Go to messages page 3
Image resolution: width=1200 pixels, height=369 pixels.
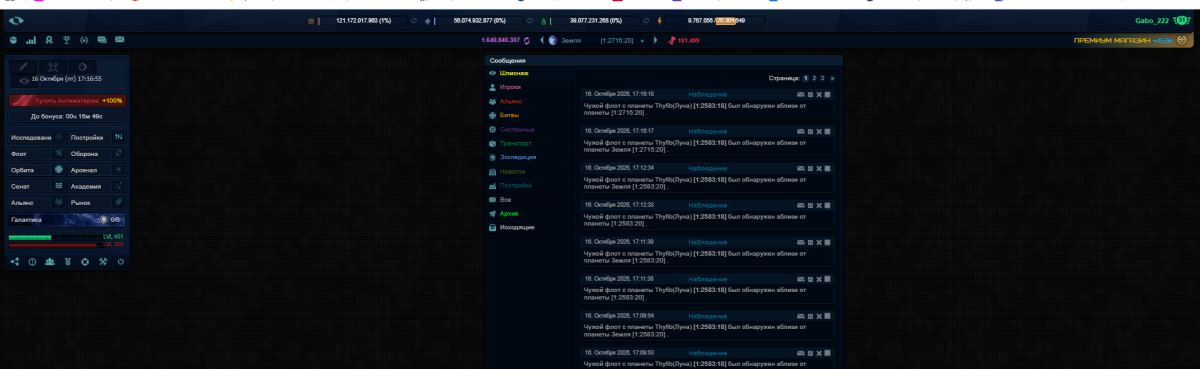pyautogui.click(x=822, y=78)
